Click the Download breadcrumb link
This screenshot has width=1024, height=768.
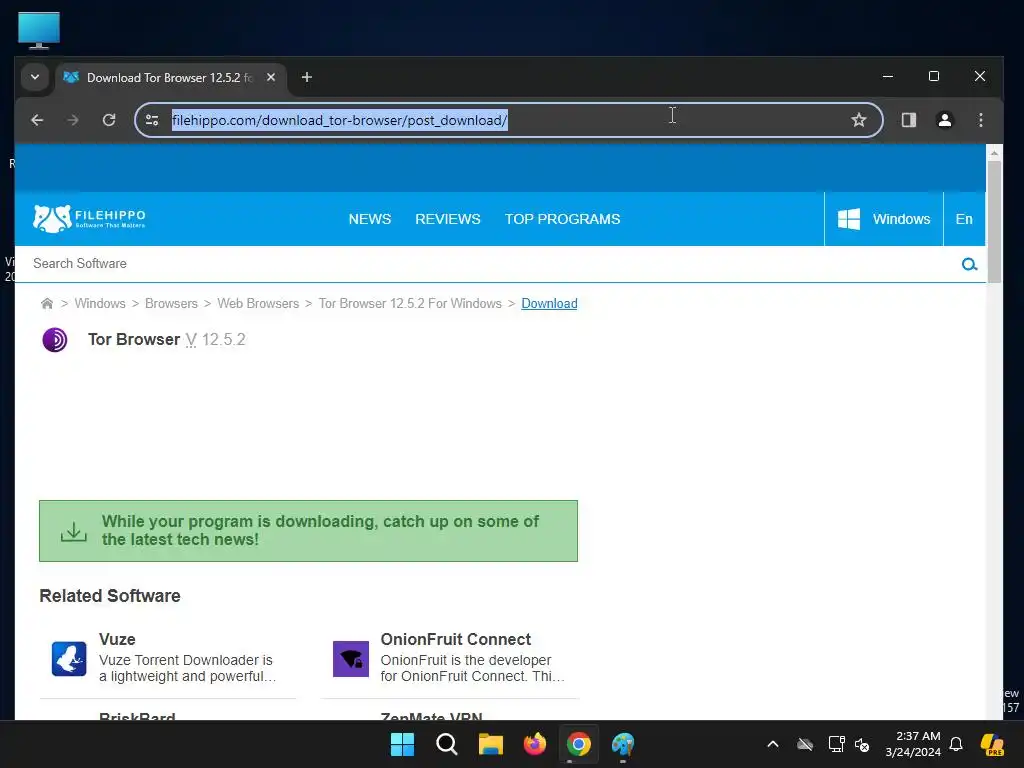[549, 304]
